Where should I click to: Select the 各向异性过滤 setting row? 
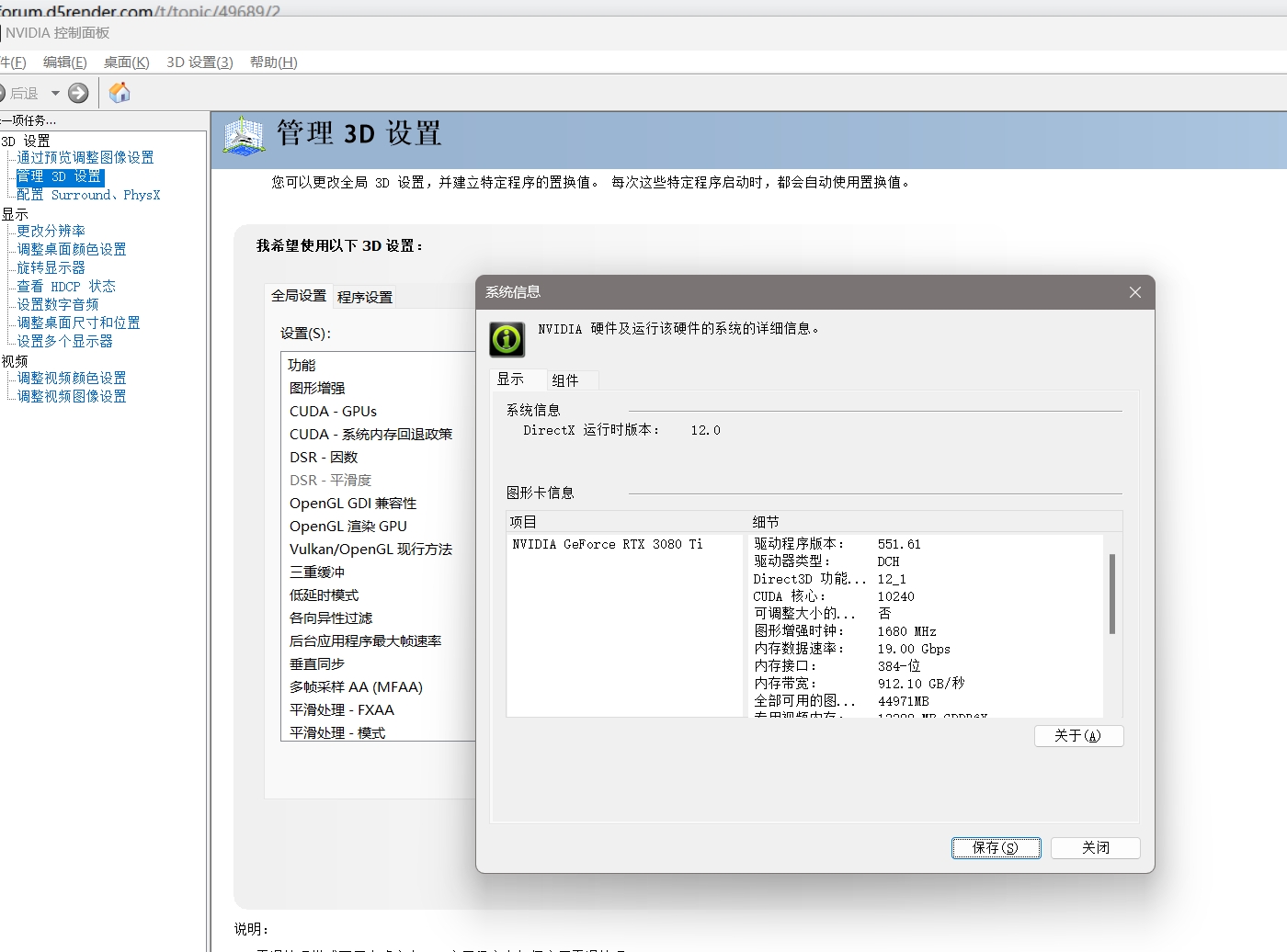pyautogui.click(x=379, y=618)
